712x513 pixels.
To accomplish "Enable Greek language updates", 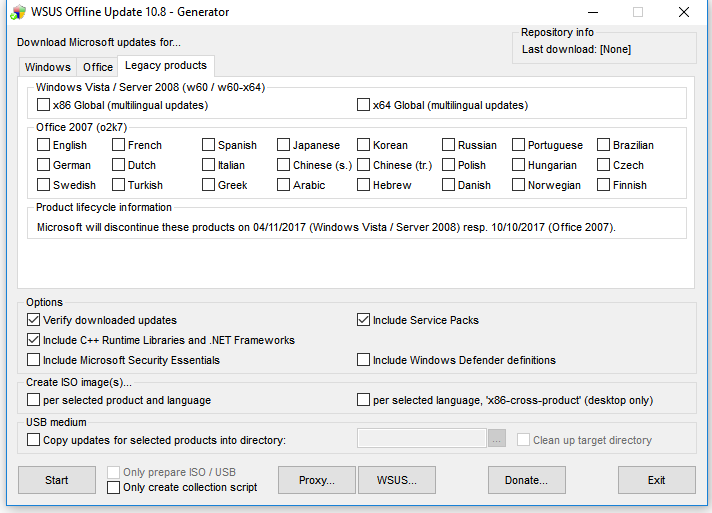I will 208,185.
